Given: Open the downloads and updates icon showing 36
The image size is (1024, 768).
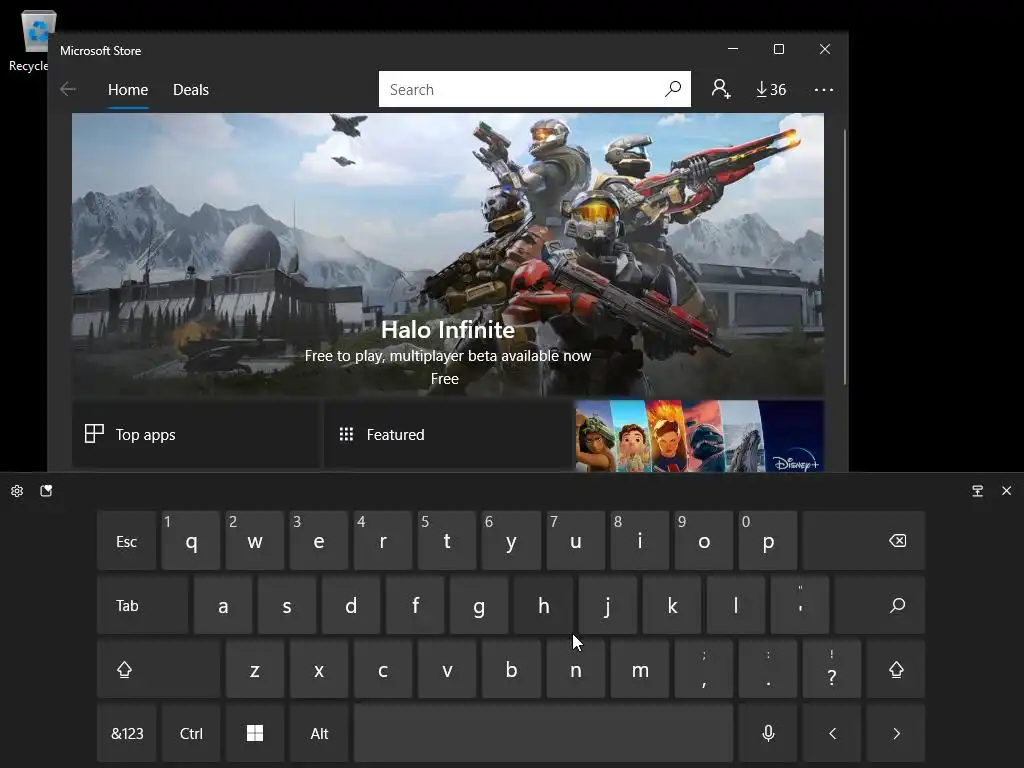Looking at the screenshot, I should [771, 89].
